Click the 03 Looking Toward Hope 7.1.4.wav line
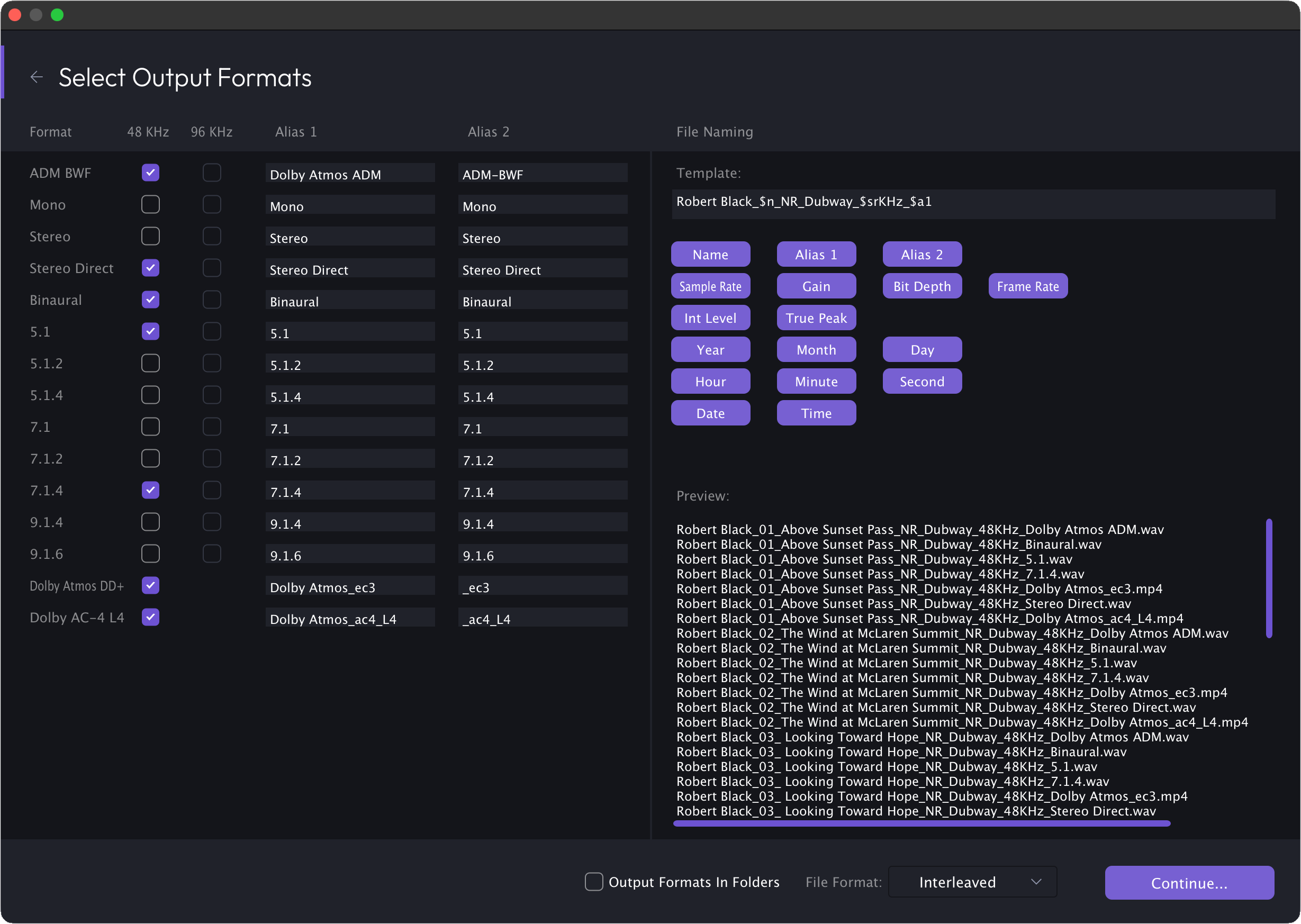This screenshot has width=1301, height=924. click(x=892, y=781)
